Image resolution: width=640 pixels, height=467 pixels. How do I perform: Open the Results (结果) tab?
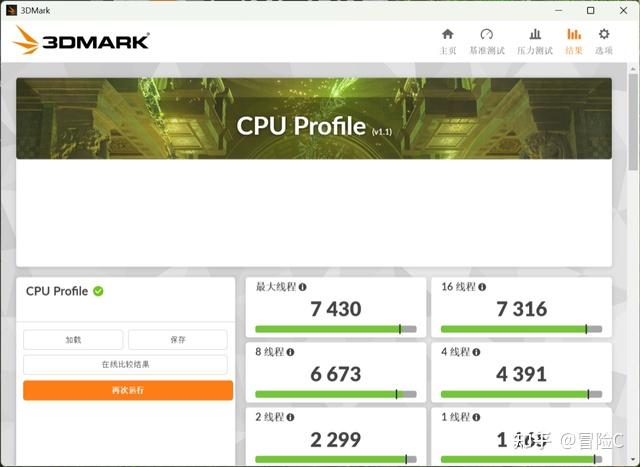[x=574, y=42]
